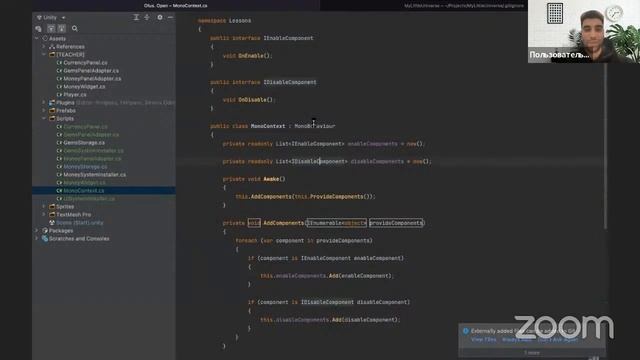Click the editor vertical scrollbar
Viewport: 640px width, 360px height.
click(x=605, y=145)
